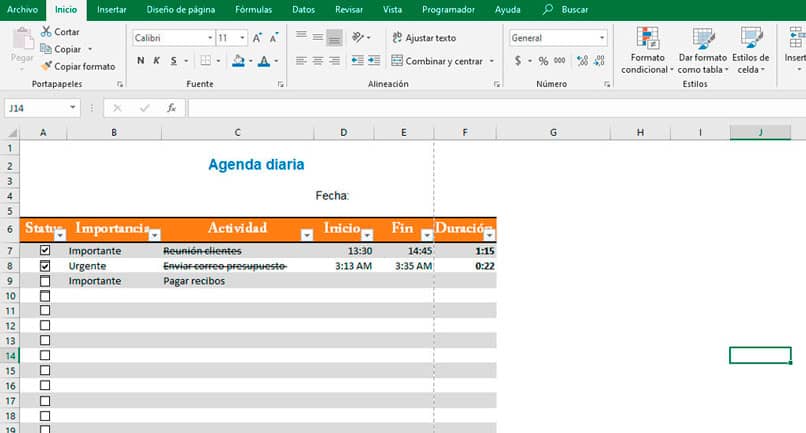Viewport: 806px width, 433px height.
Task: Click Ajustar texto button
Action: pos(424,38)
